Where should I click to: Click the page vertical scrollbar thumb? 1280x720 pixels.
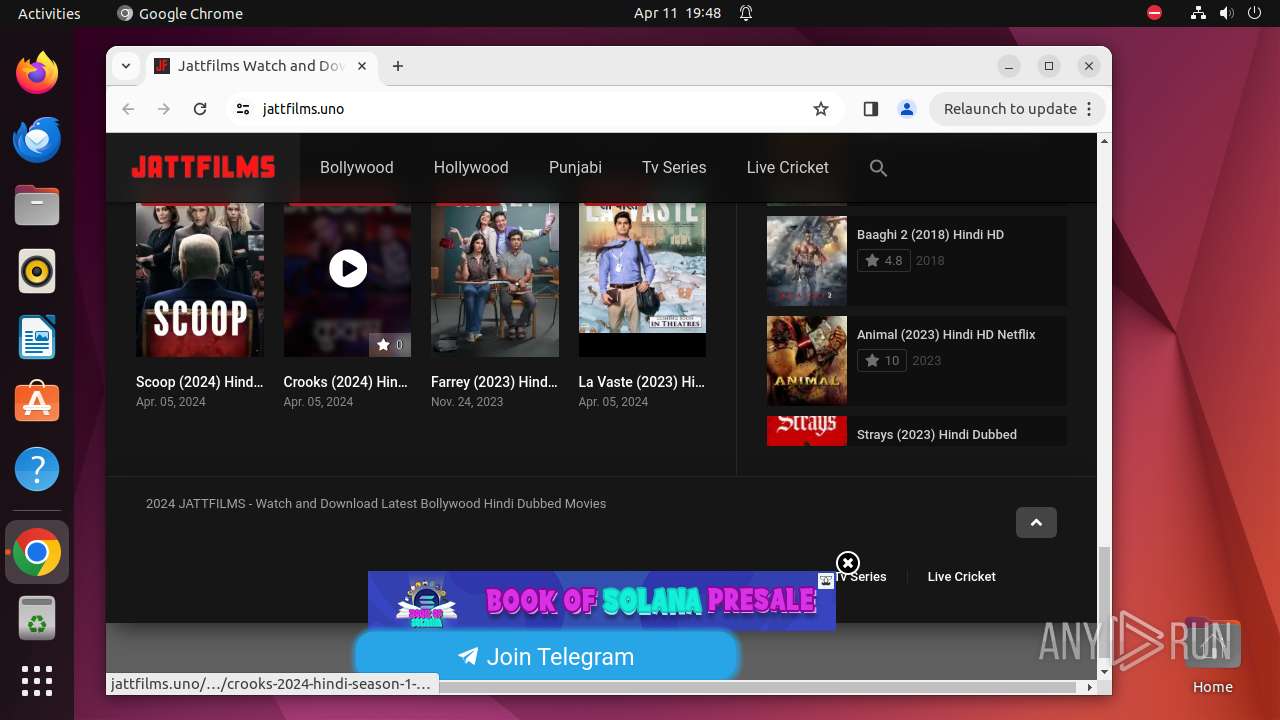(x=1104, y=602)
